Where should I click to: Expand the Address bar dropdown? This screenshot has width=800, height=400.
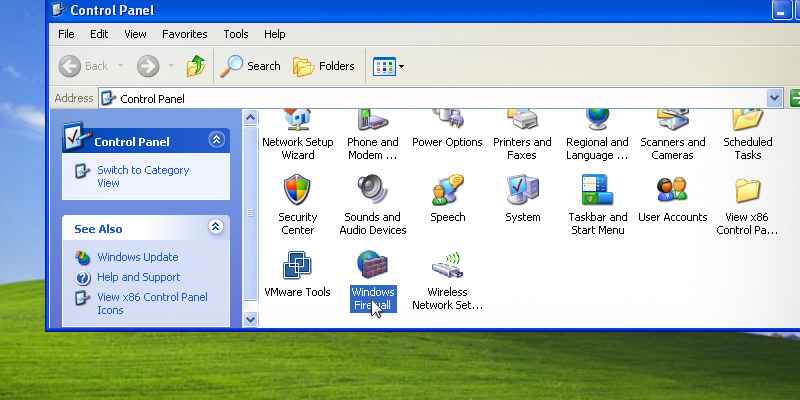pyautogui.click(x=774, y=98)
